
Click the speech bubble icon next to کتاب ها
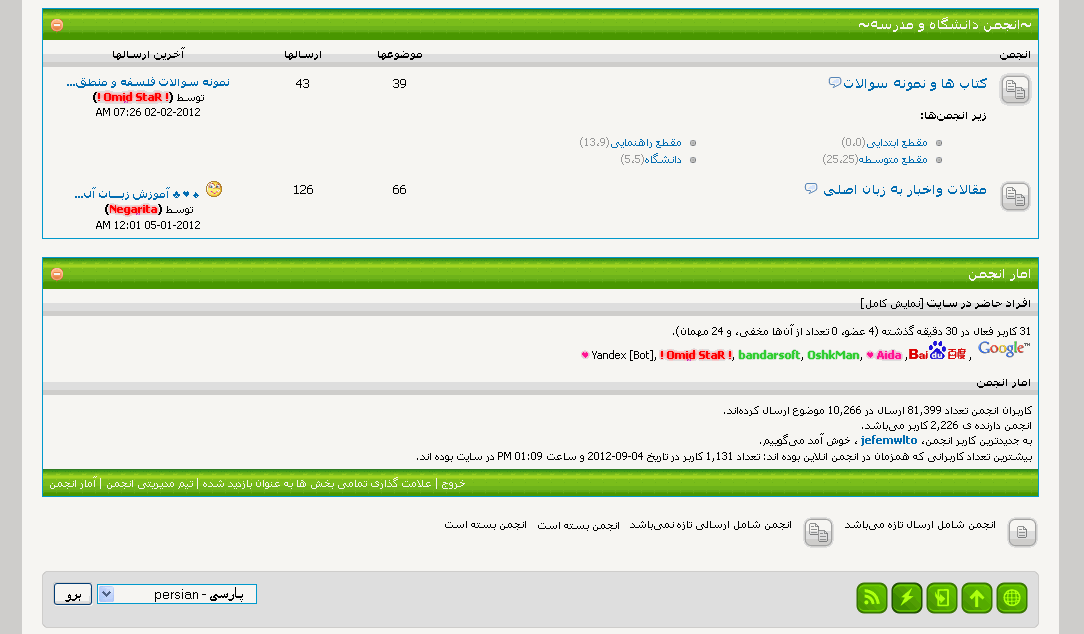click(834, 83)
